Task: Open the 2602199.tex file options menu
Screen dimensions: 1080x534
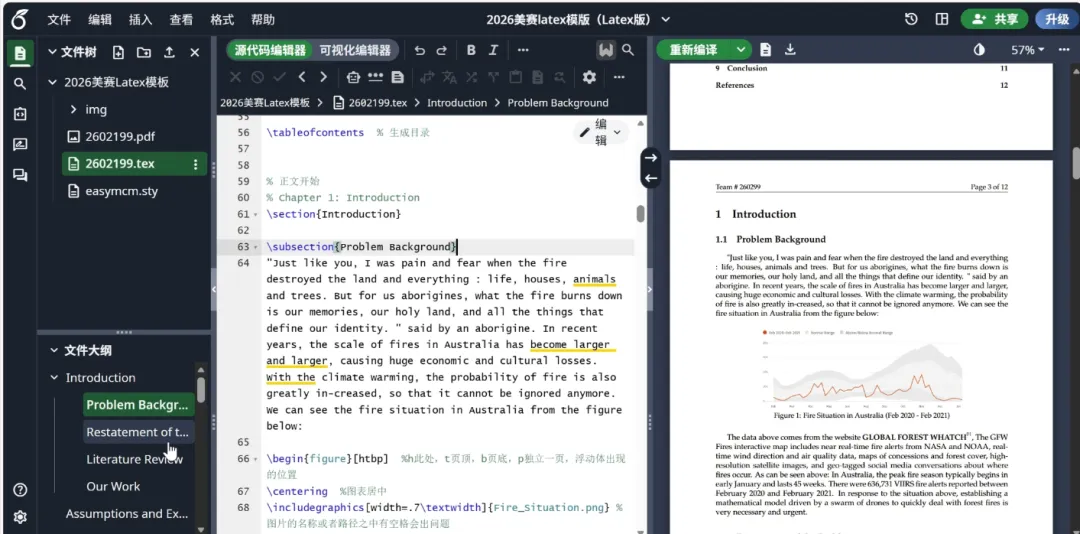Action: tap(196, 164)
